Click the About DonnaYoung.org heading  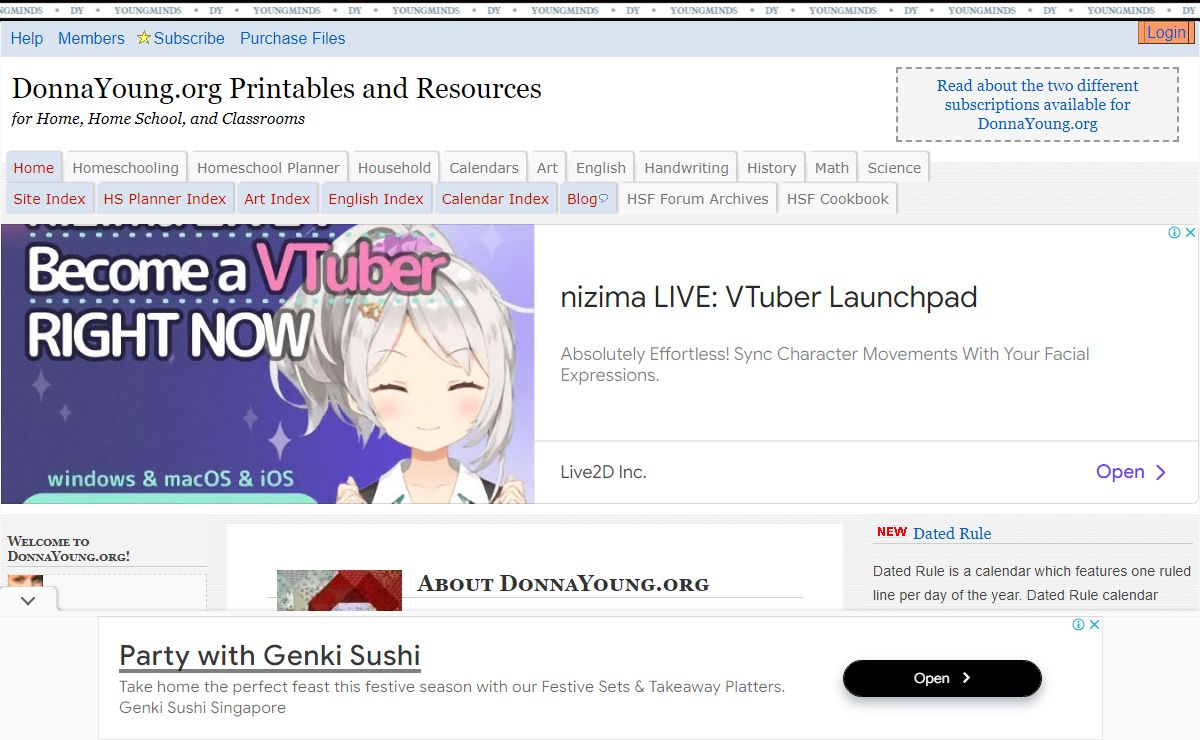[x=563, y=584]
